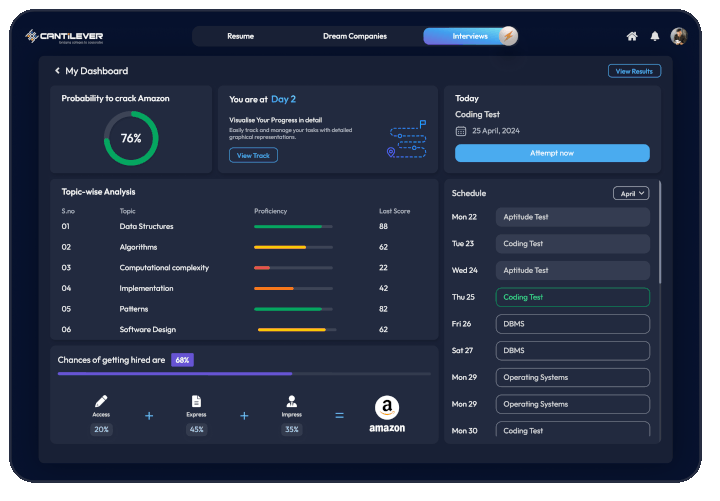Click the Cantilever logo
The image size is (720, 501).
[64, 37]
